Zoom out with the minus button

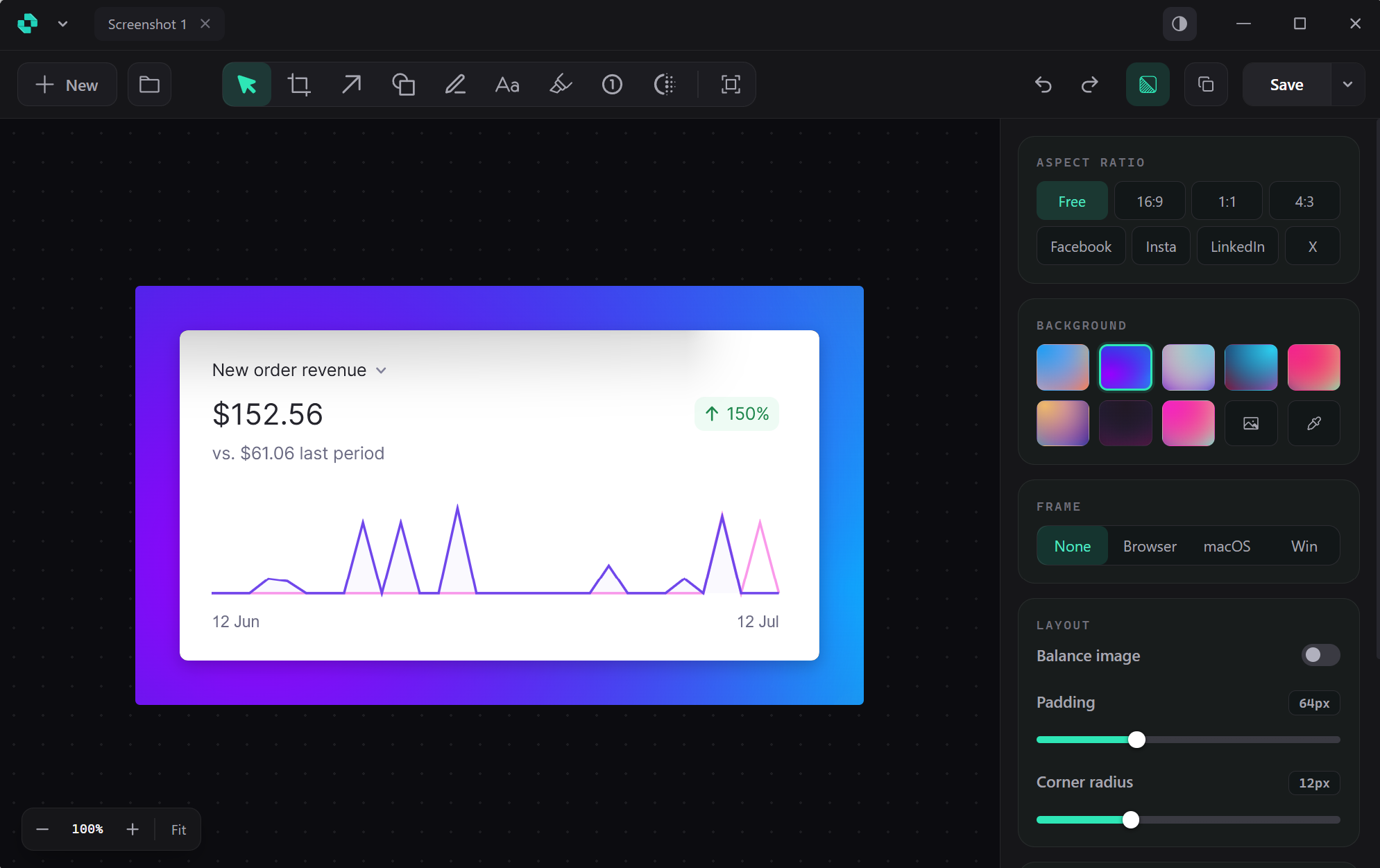pyautogui.click(x=42, y=829)
